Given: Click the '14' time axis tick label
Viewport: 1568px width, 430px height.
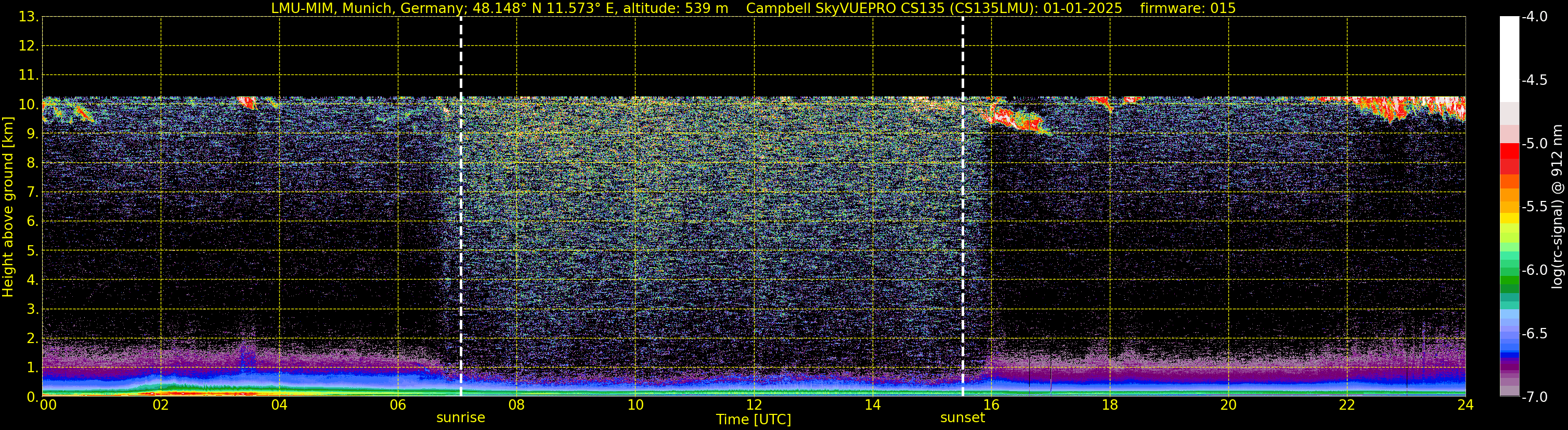Looking at the screenshot, I should coord(873,405).
